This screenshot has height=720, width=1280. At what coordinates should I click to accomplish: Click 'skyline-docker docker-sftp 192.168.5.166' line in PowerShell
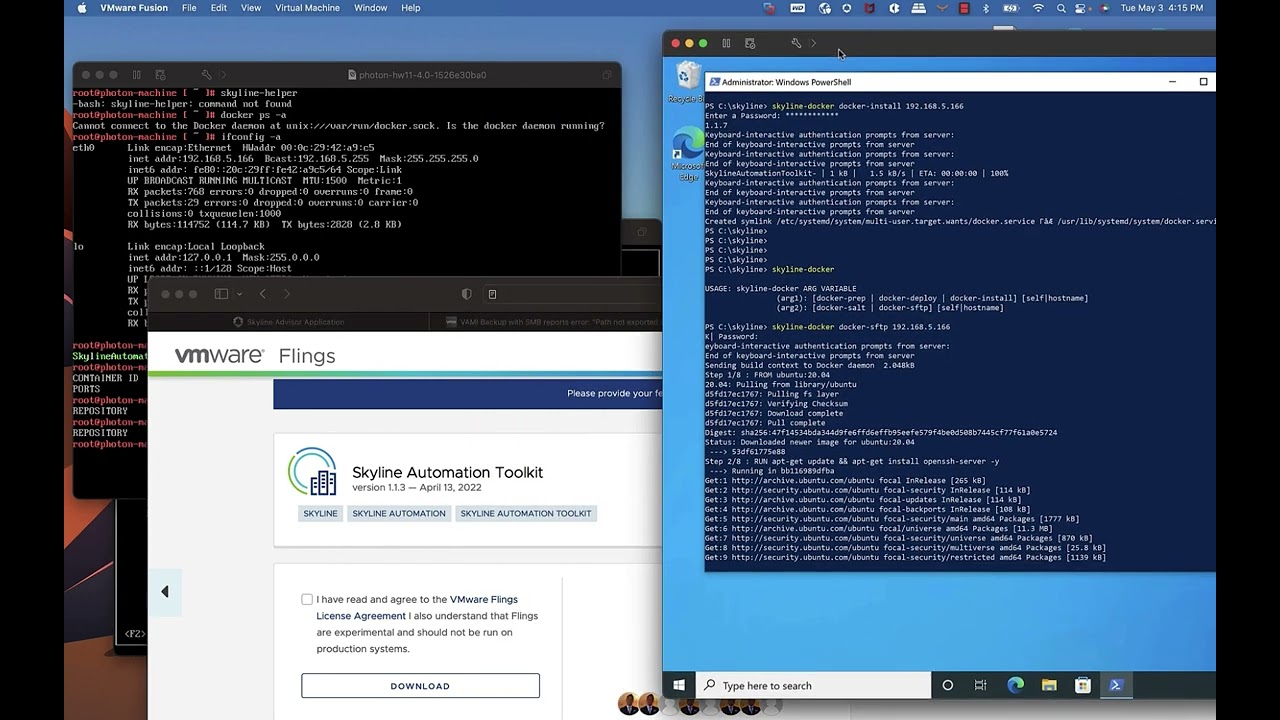pyautogui.click(x=861, y=327)
